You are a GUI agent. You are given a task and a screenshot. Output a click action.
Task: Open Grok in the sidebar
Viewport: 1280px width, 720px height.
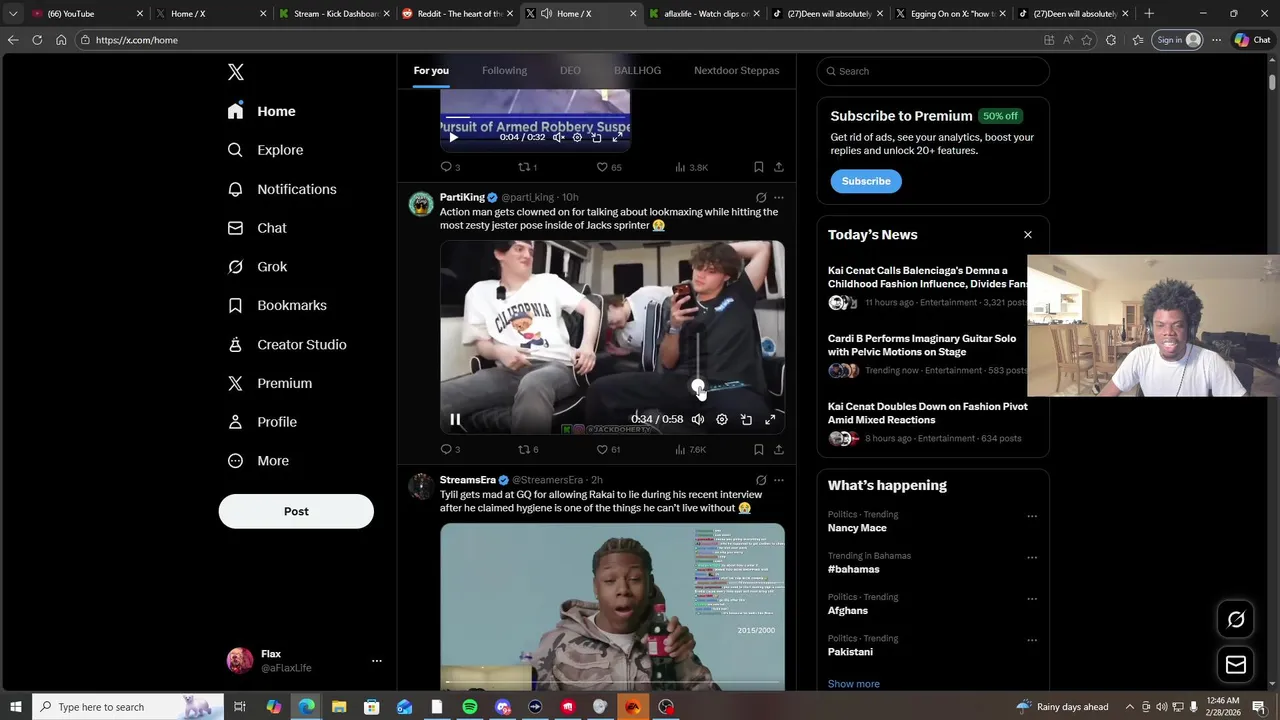pos(257,267)
